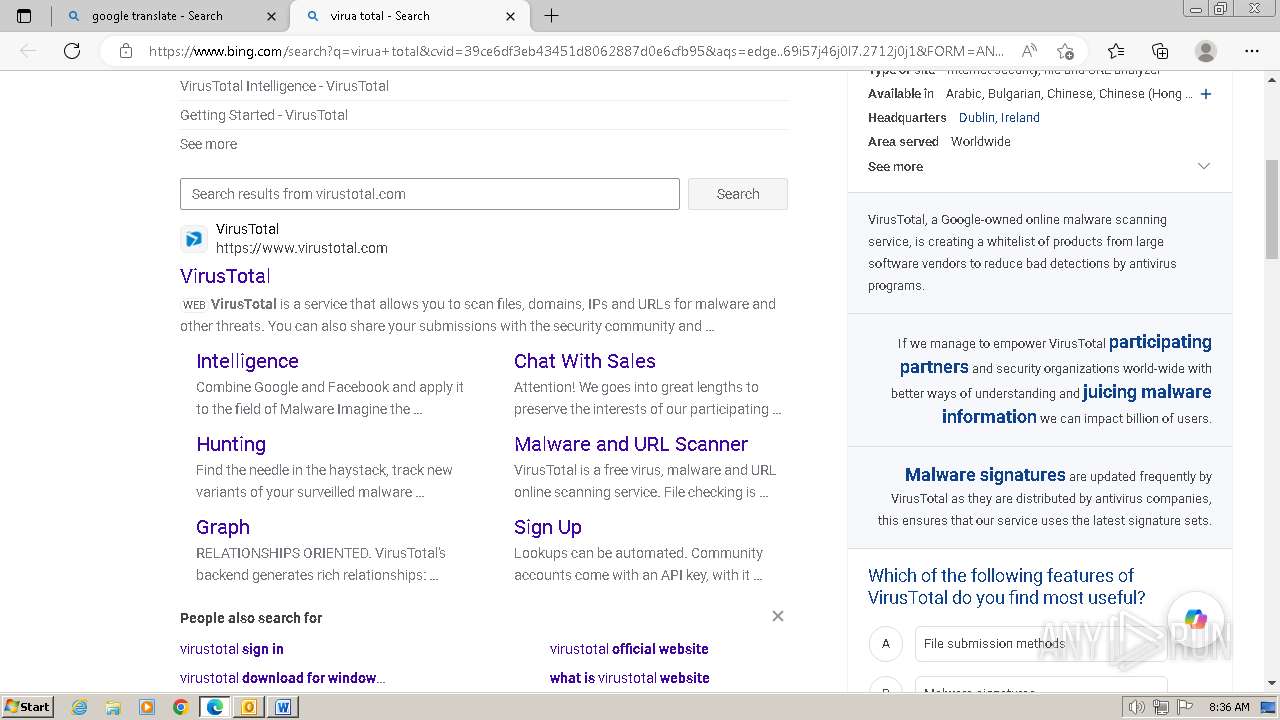Open the Hunting sublink
This screenshot has height=720, width=1280.
[231, 444]
